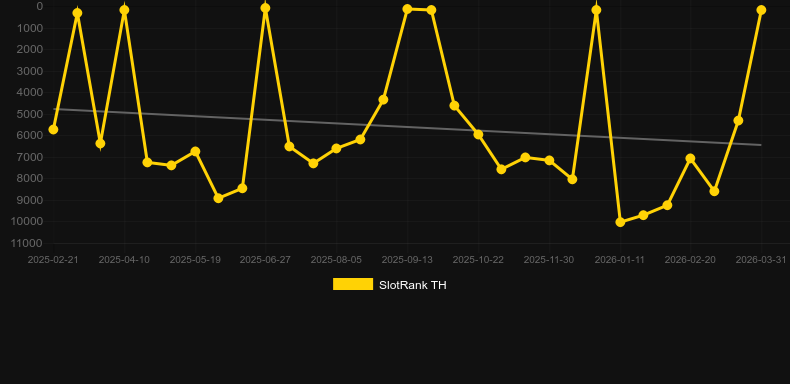790x384 pixels.
Task: Click the 7000 y-axis label
Action: [x=30, y=157]
